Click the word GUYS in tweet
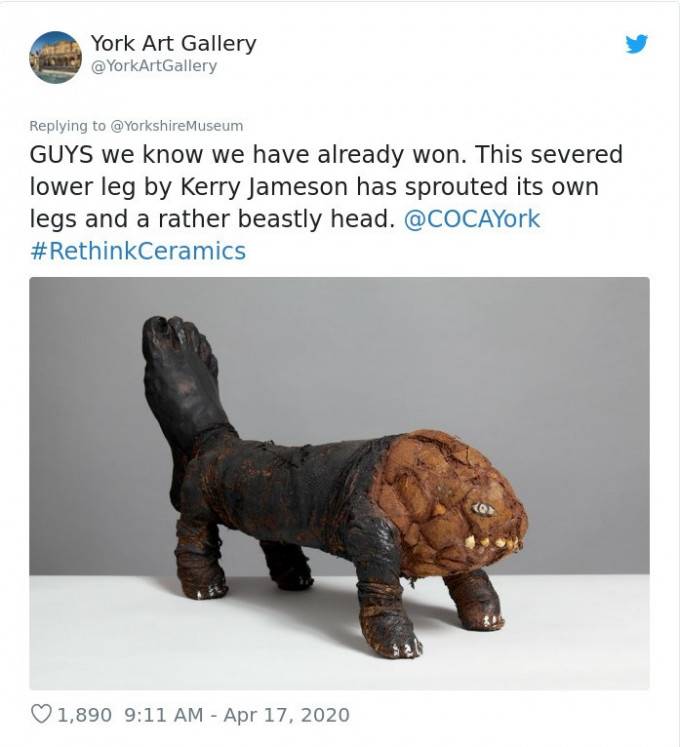Viewport: 680px width, 747px height. [61, 154]
